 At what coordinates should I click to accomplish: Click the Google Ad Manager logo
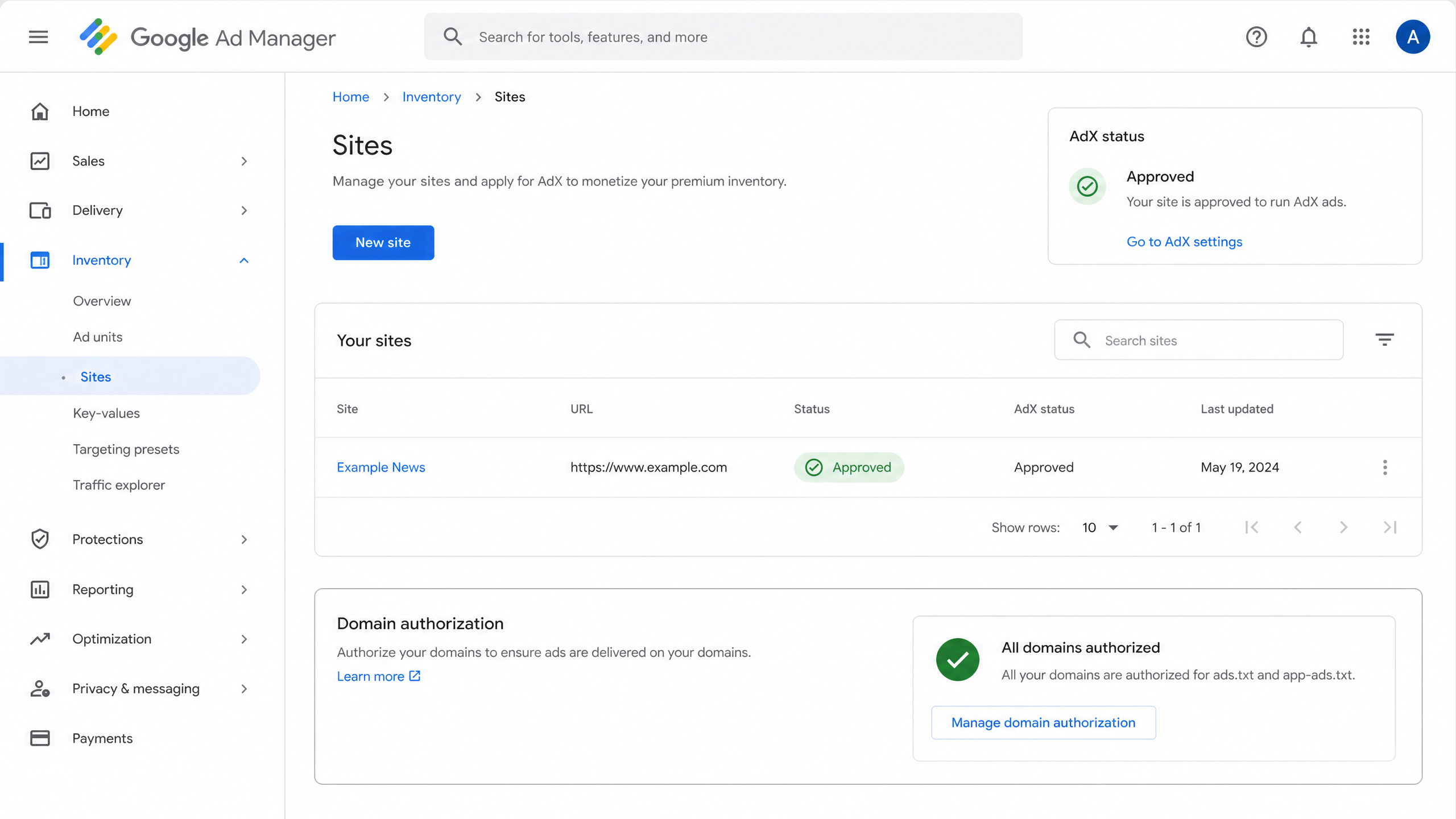point(208,37)
